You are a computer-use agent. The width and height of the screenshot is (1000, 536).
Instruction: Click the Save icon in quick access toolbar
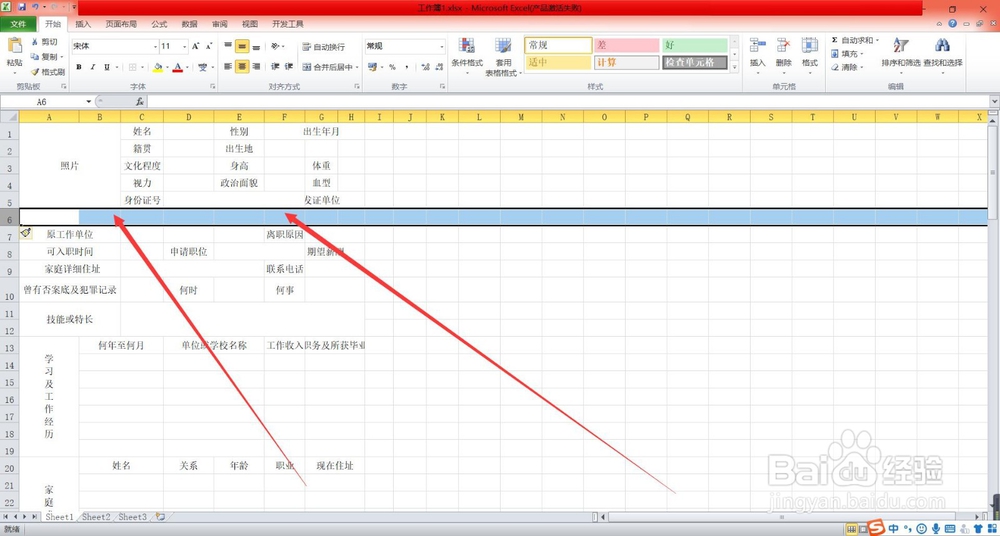click(x=22, y=7)
